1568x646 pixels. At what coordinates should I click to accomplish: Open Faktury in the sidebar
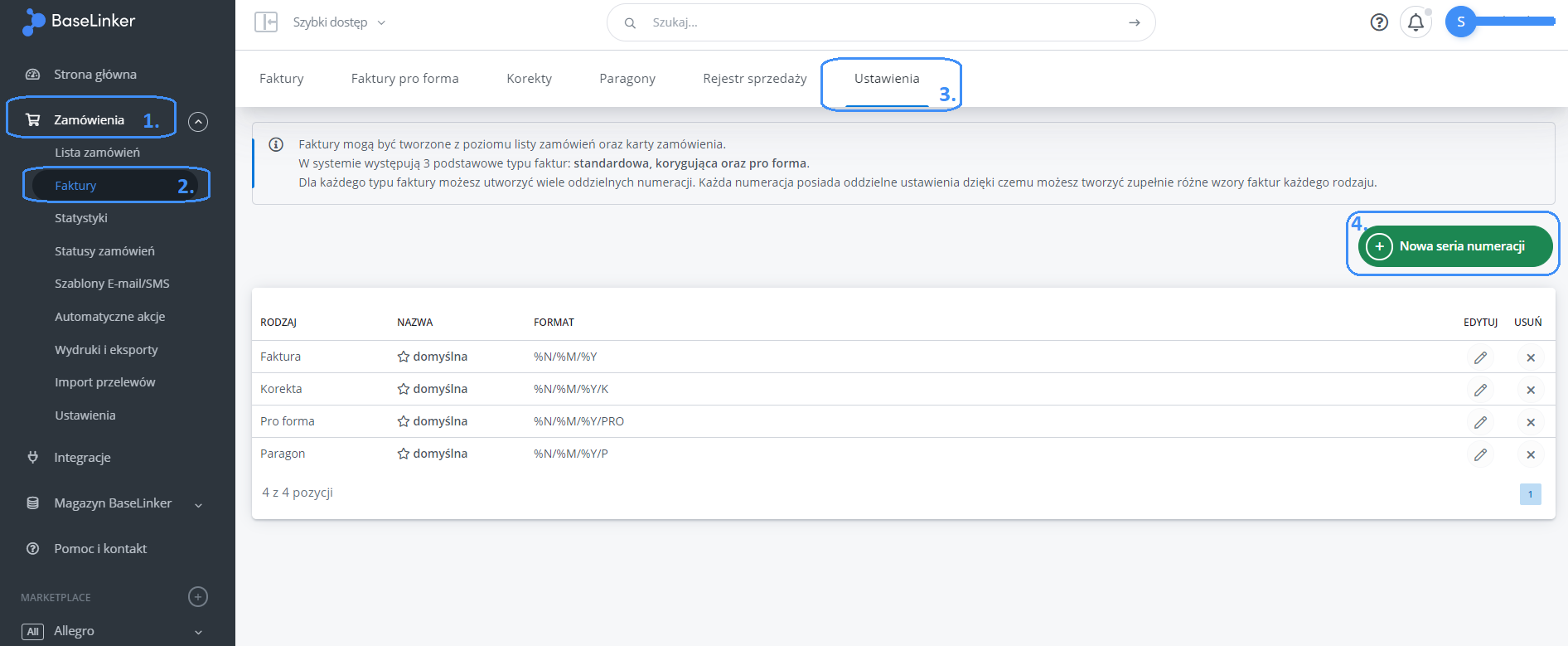click(x=75, y=186)
